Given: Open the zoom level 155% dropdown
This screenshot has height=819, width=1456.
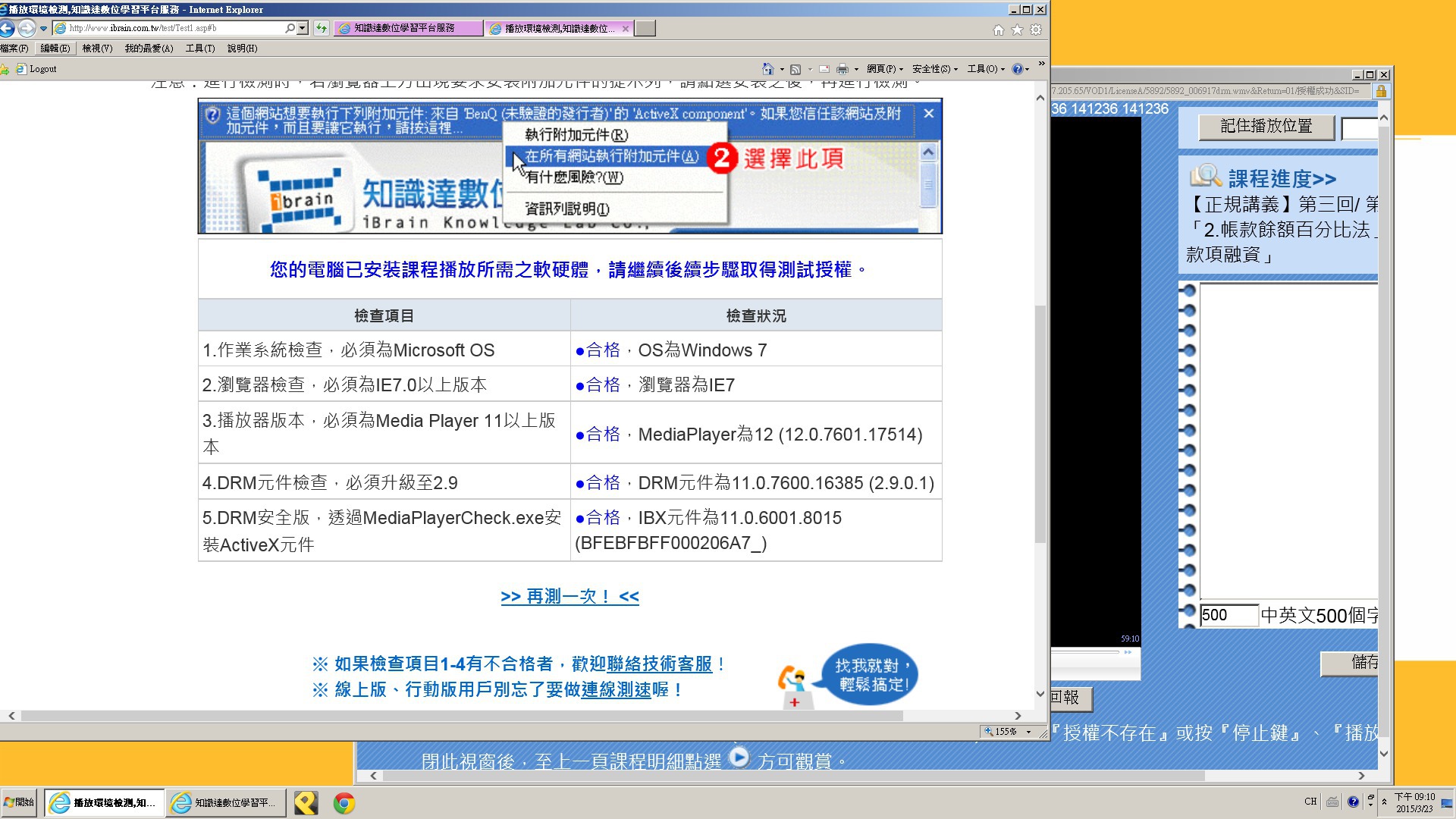Looking at the screenshot, I should (1028, 732).
